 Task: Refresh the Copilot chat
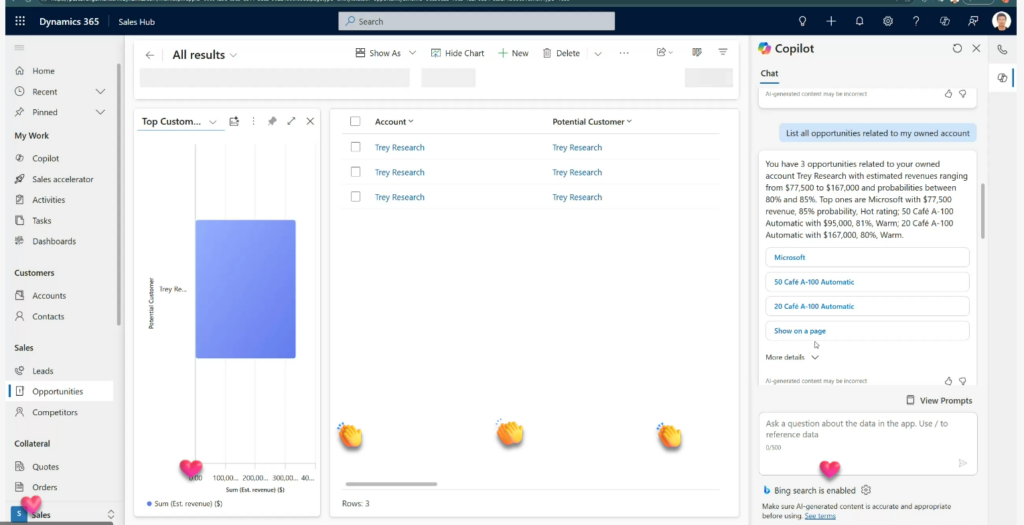957,48
